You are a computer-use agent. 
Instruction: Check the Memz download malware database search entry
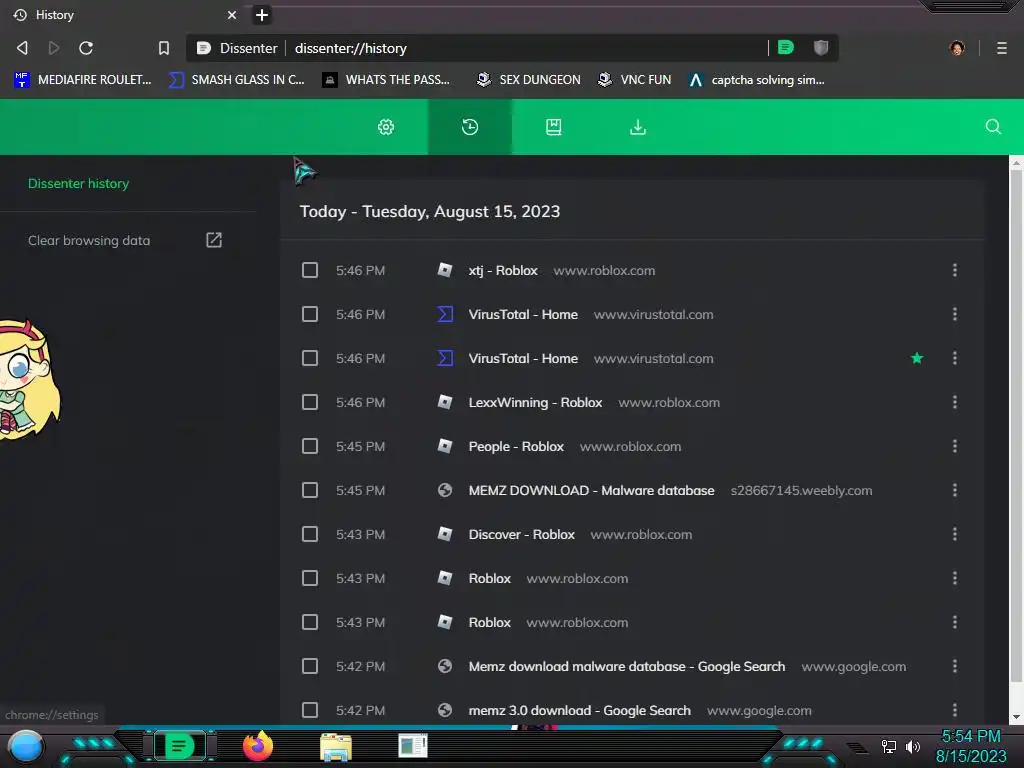click(x=310, y=666)
